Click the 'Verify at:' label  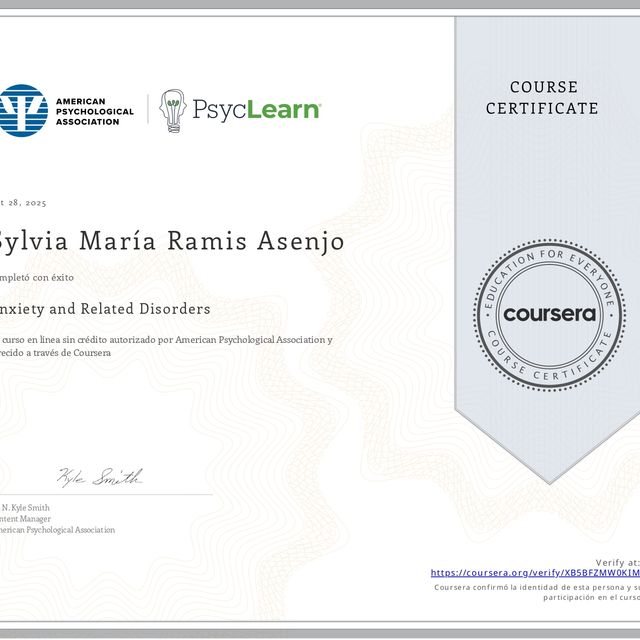[618, 562]
